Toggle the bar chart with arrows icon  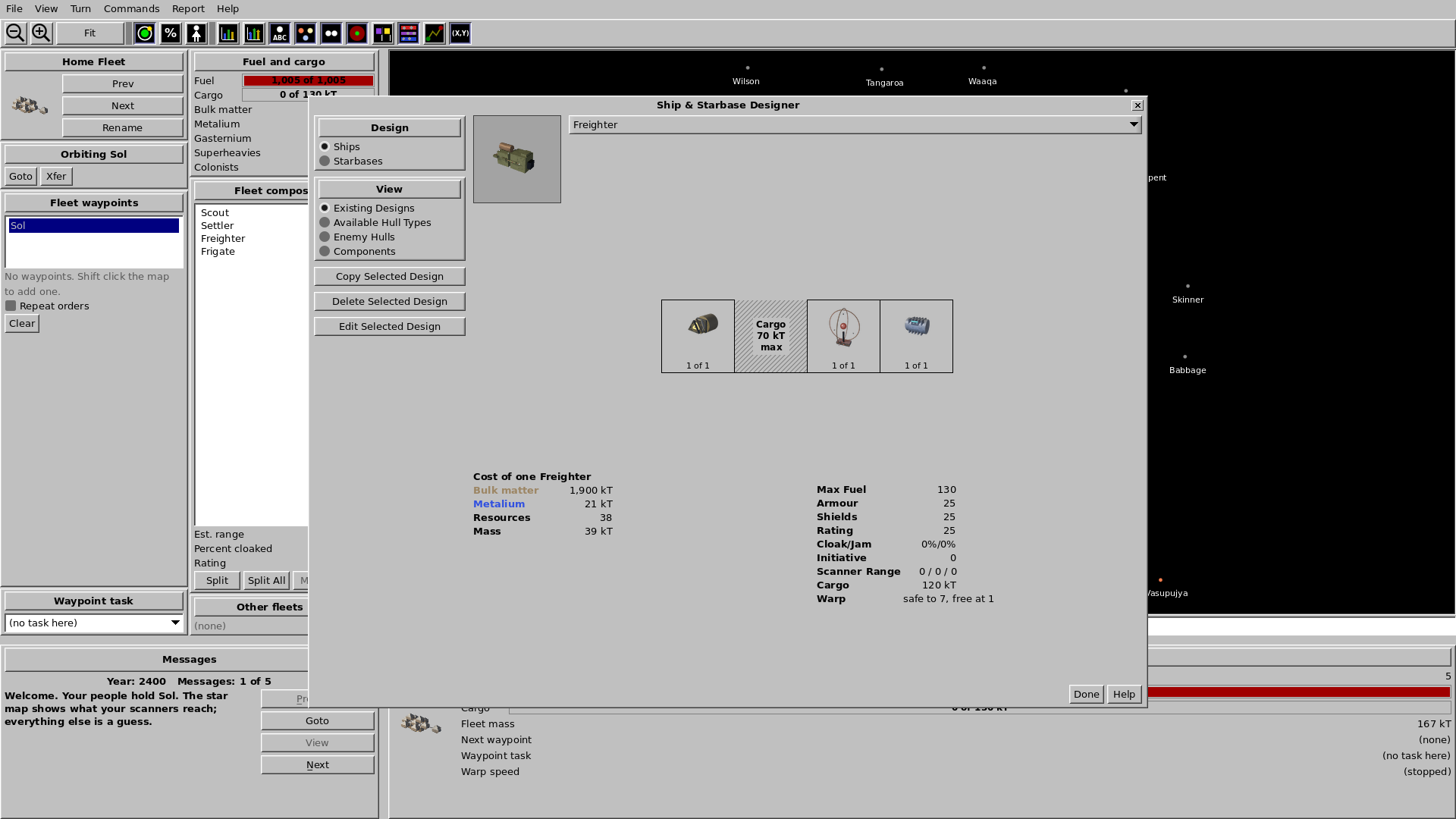coord(254,33)
